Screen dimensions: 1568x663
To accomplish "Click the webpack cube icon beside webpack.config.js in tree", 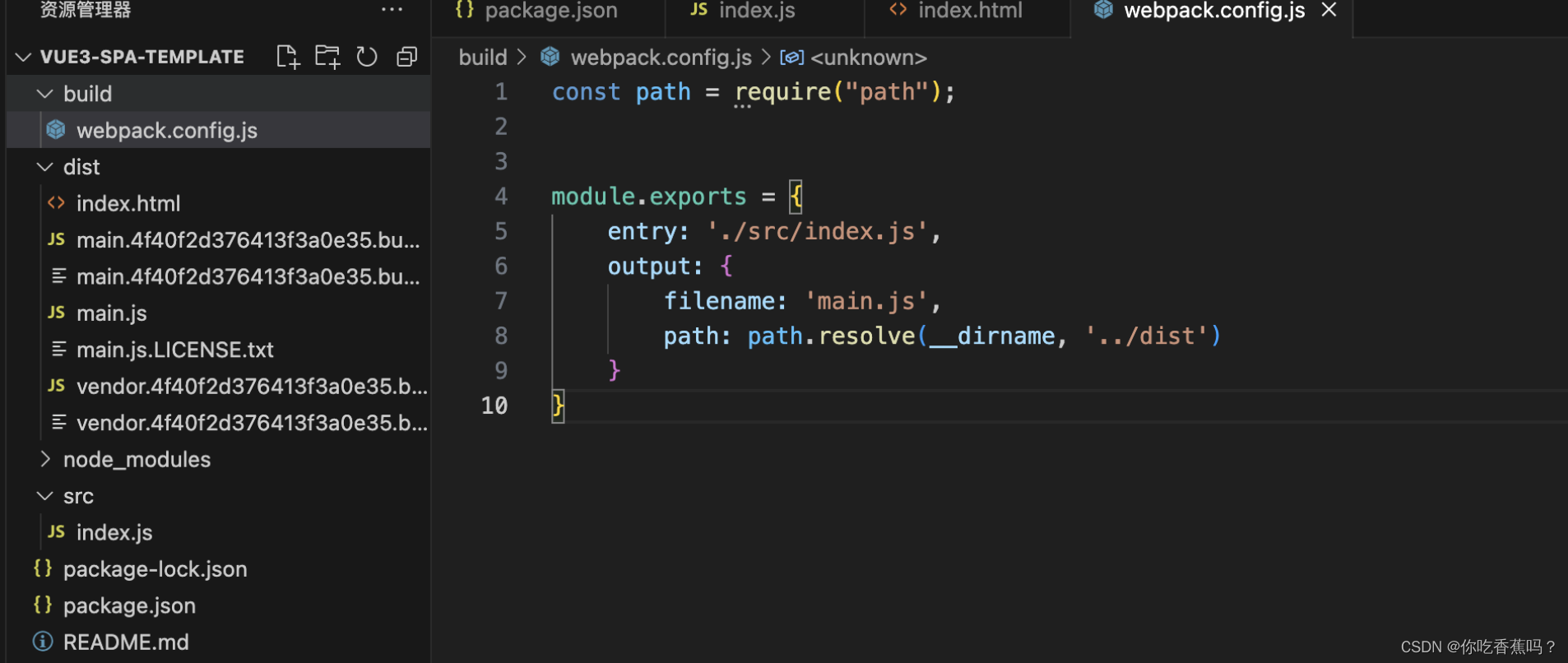I will (x=56, y=129).
